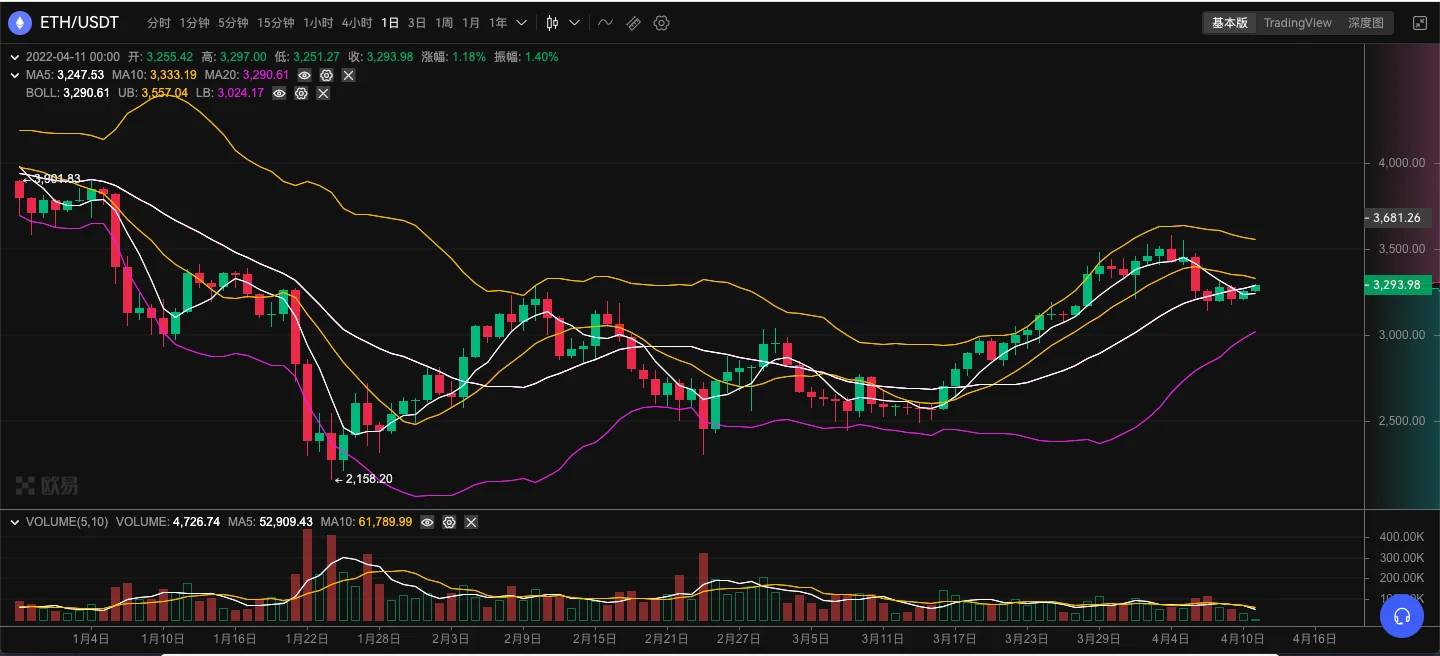The image size is (1440, 656).
Task: Toggle visibility of MA indicator
Action: click(304, 75)
